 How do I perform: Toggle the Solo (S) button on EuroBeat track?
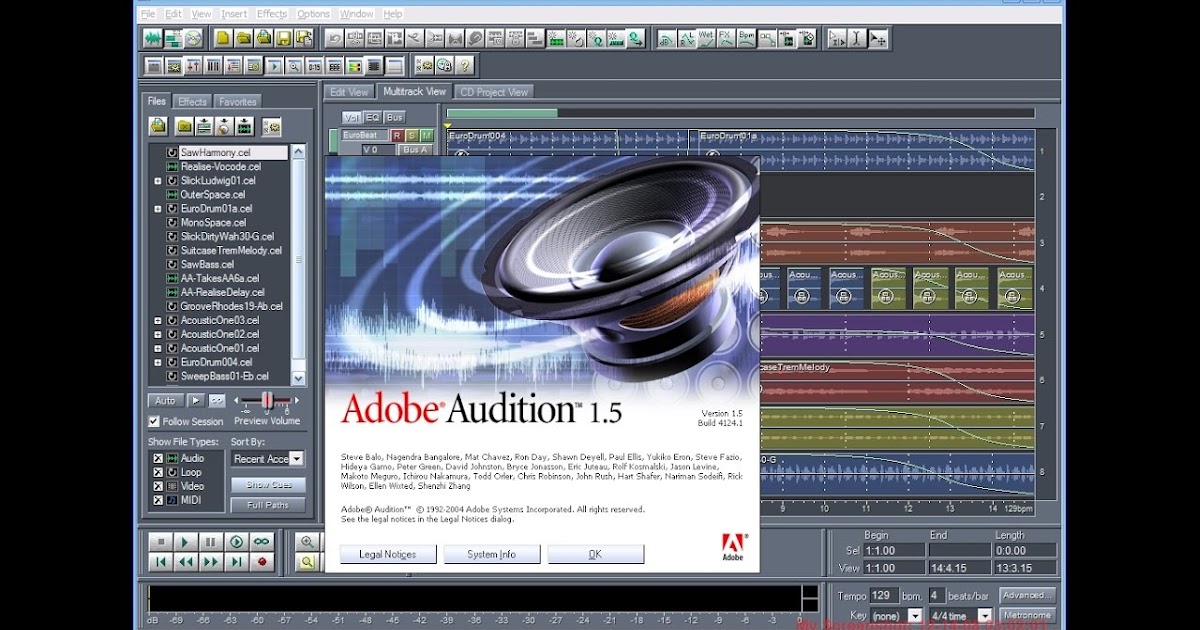pyautogui.click(x=411, y=135)
